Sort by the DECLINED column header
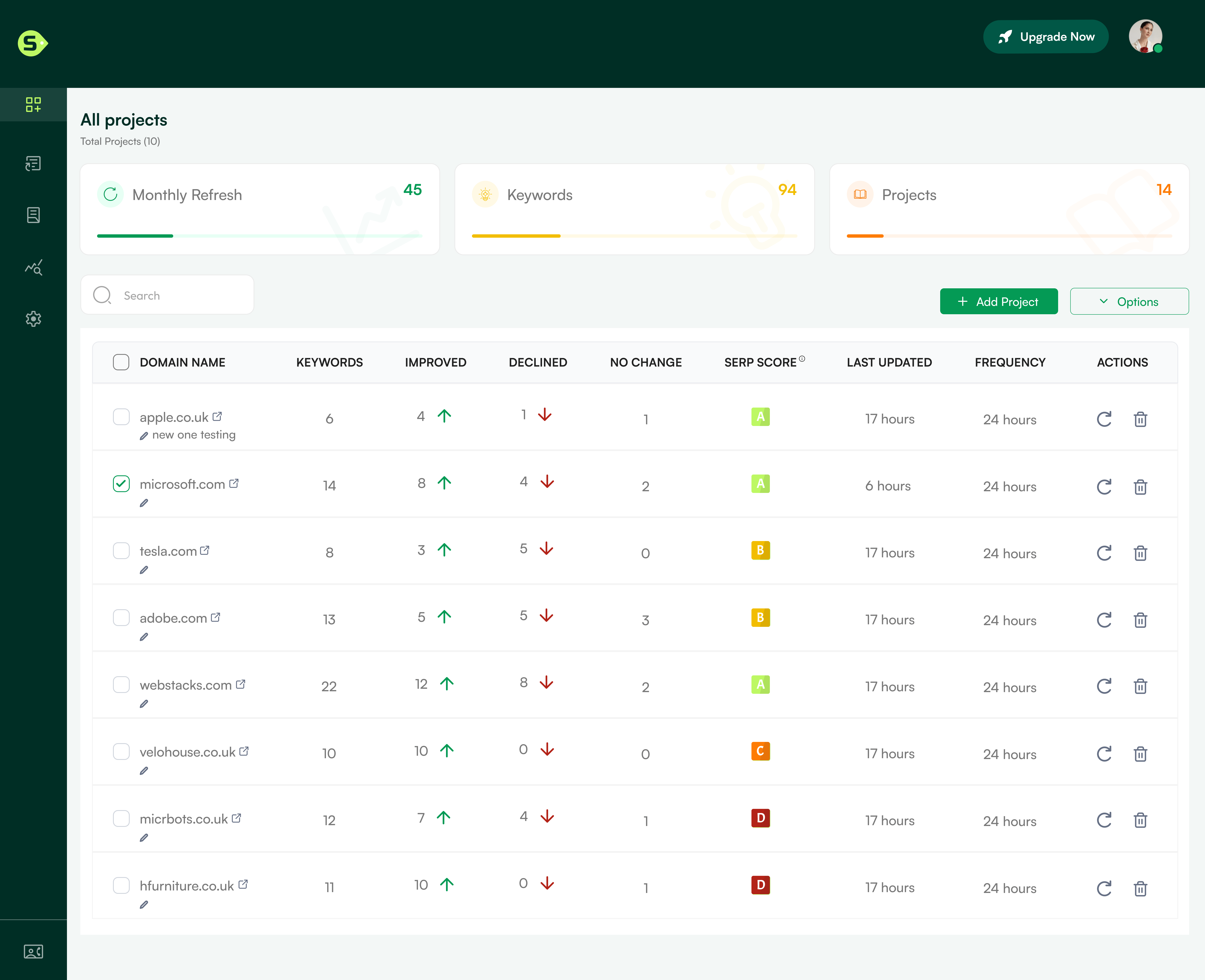 point(538,362)
